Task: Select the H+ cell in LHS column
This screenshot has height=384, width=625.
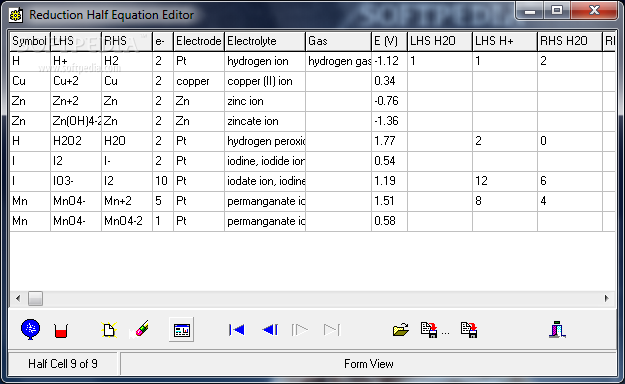Action: point(76,61)
